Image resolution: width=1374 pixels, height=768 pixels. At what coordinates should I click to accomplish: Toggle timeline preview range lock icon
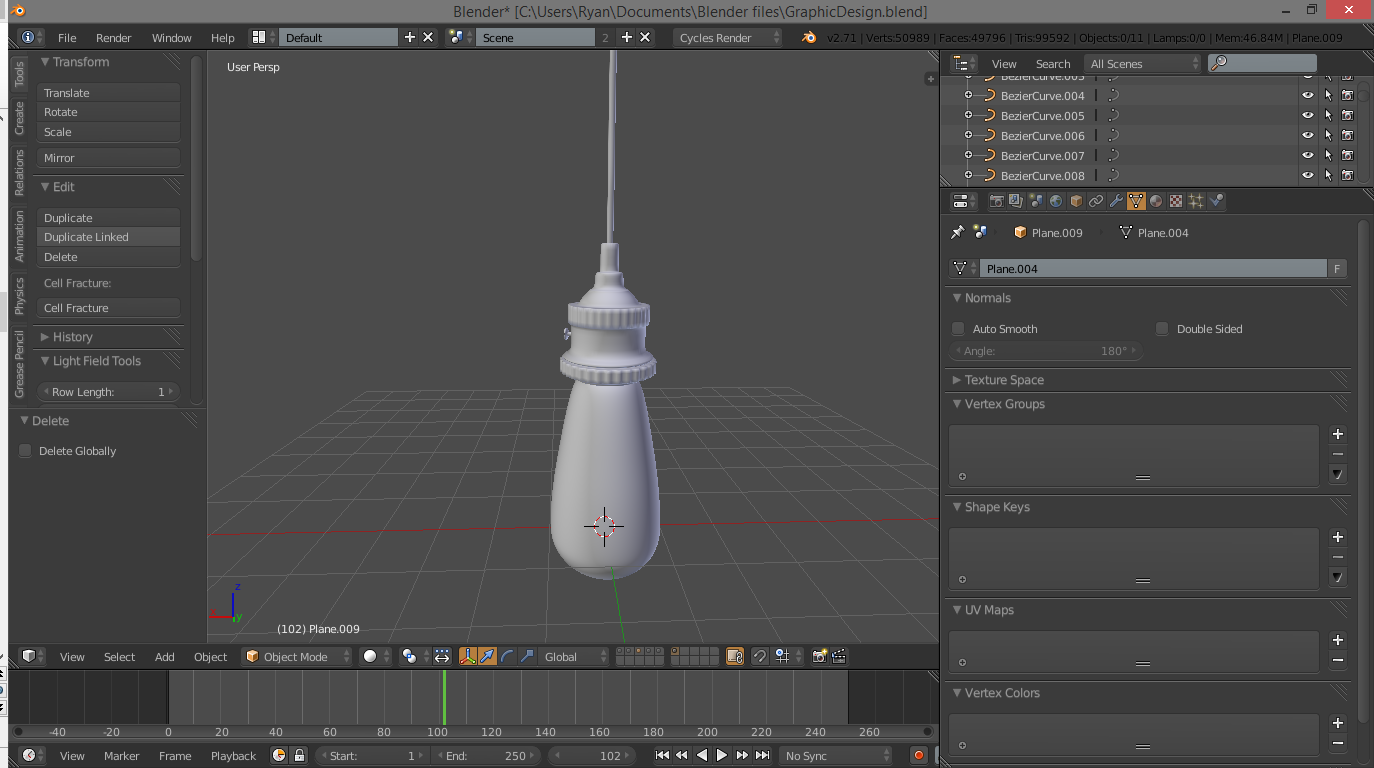click(299, 756)
